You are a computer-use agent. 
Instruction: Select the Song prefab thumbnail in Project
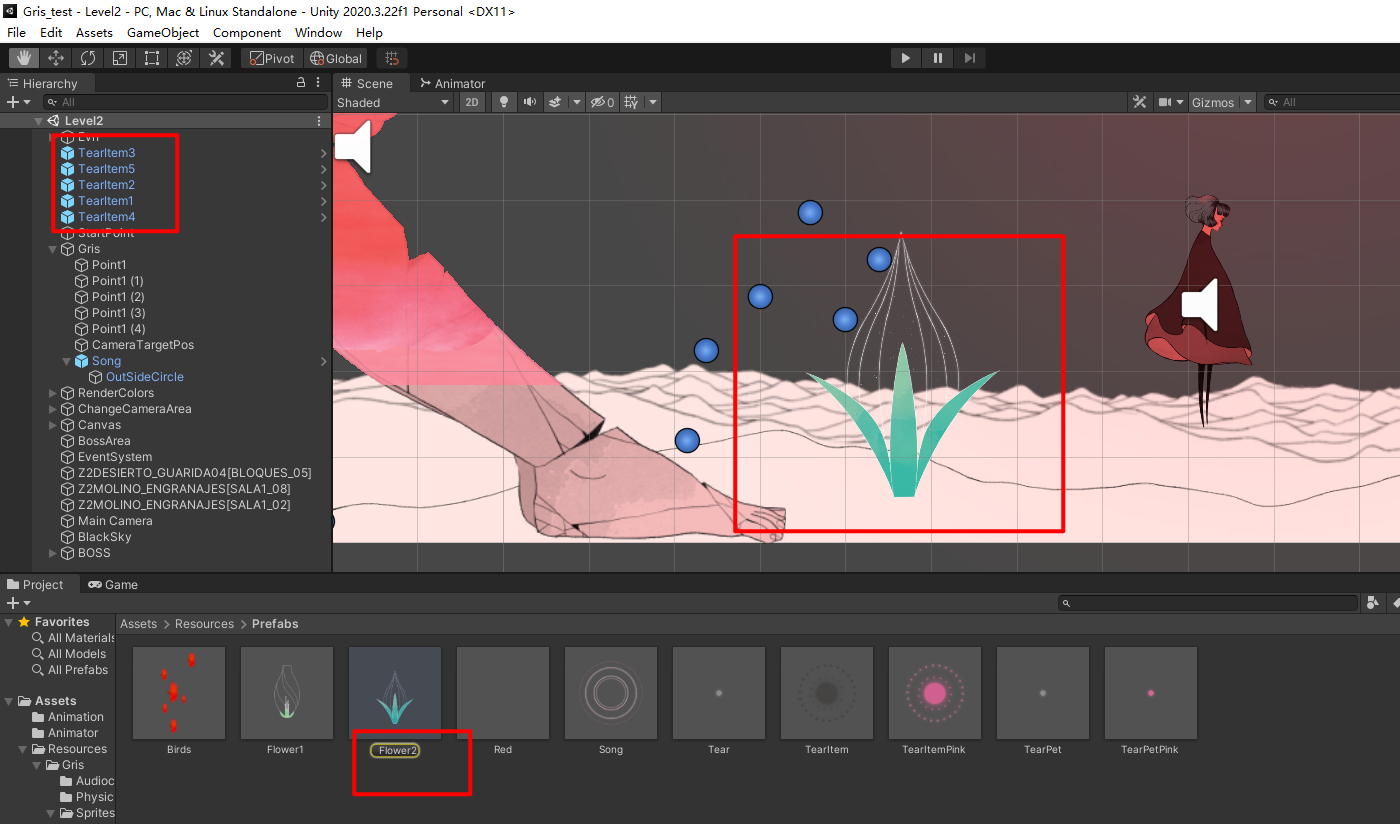click(611, 693)
